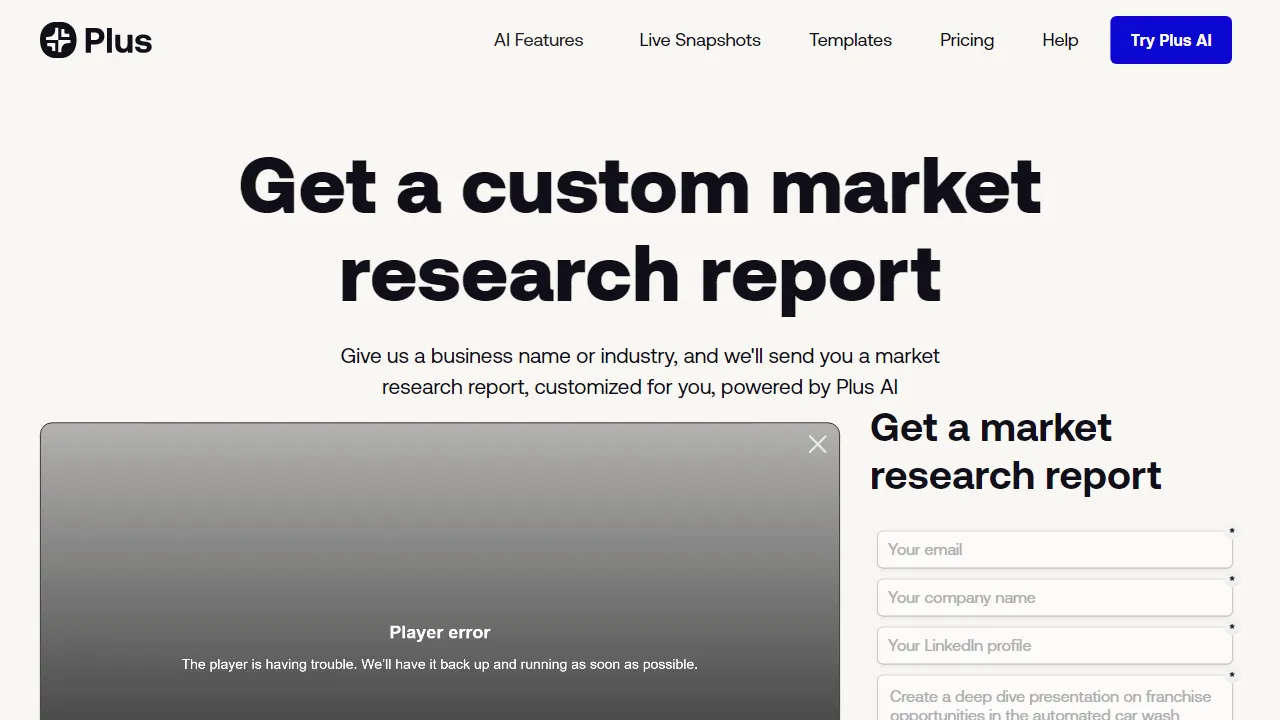This screenshot has width=1280, height=720.
Task: Click the Try Plus AI button
Action: 1171,40
